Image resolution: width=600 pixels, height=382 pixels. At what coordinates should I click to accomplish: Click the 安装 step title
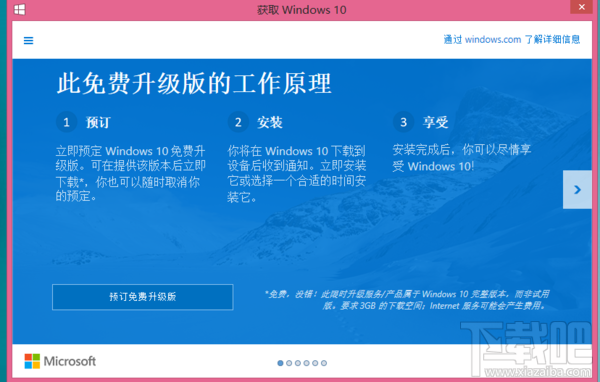[270, 122]
